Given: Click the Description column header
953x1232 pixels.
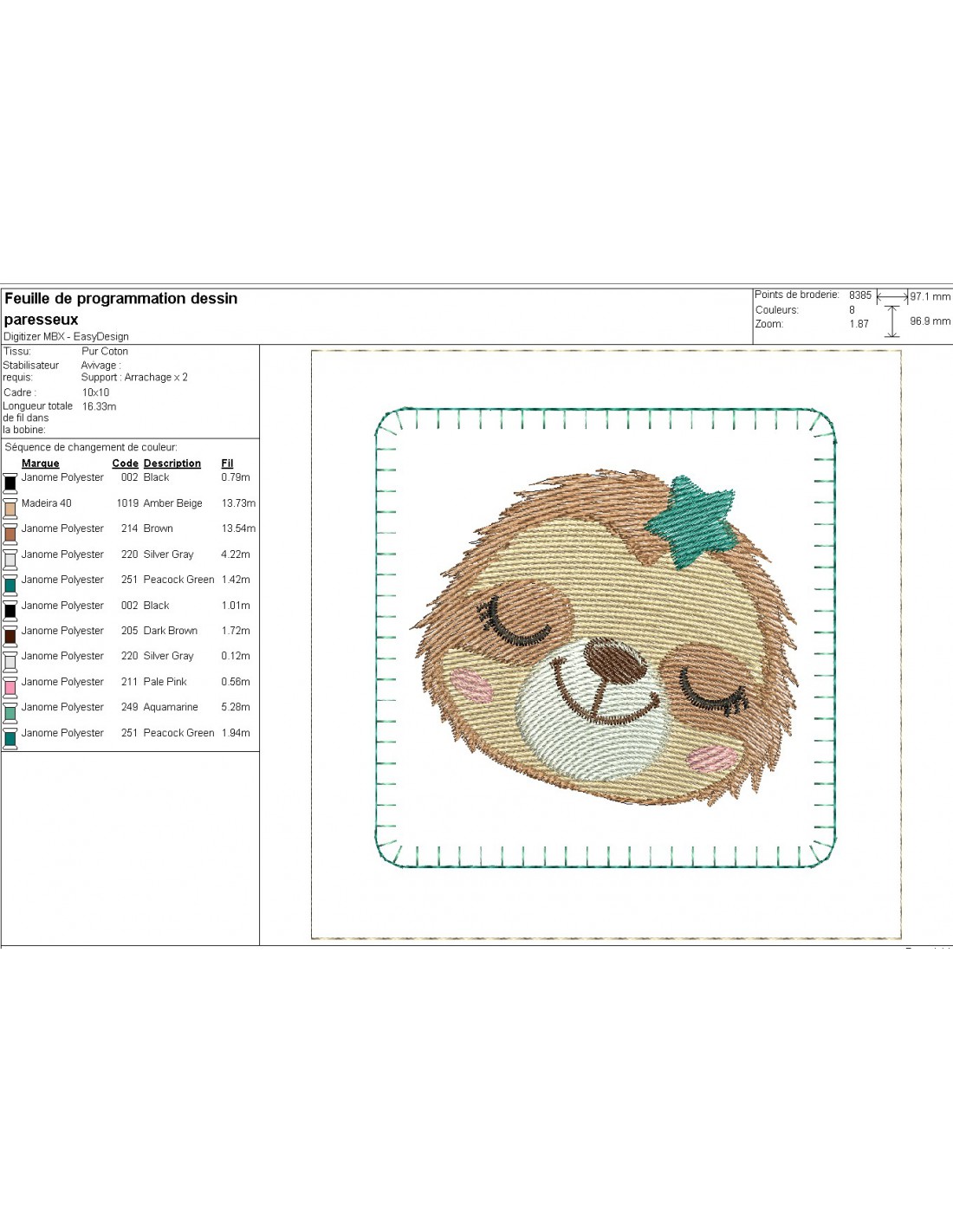Looking at the screenshot, I should 172,464.
